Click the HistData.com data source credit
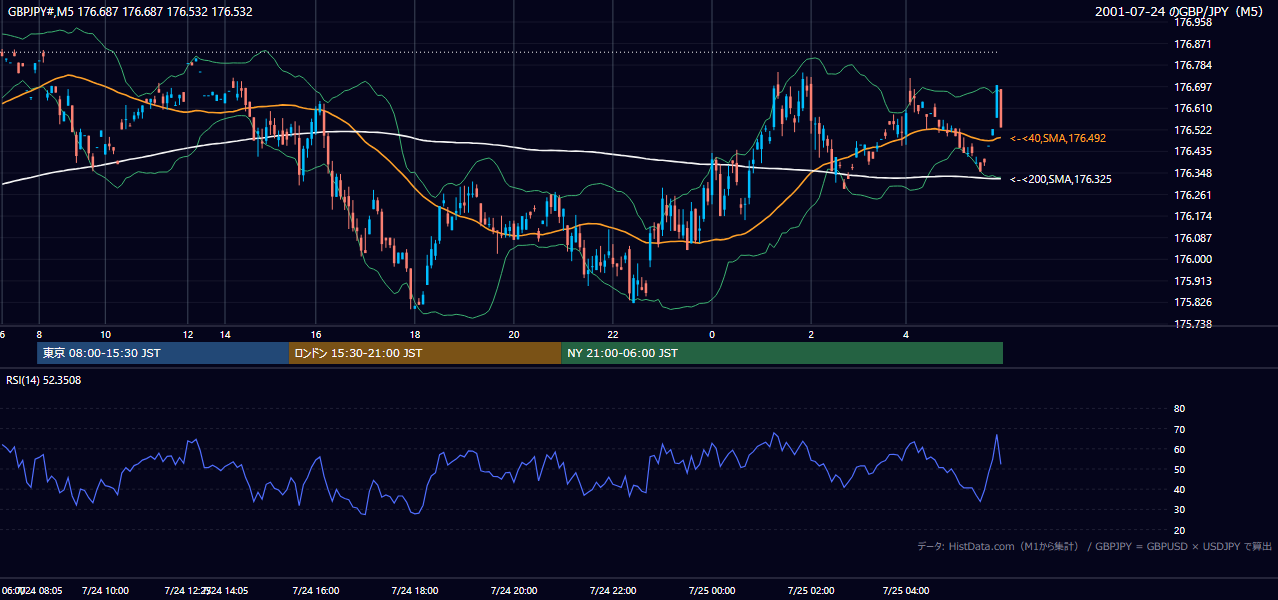 [x=1095, y=546]
